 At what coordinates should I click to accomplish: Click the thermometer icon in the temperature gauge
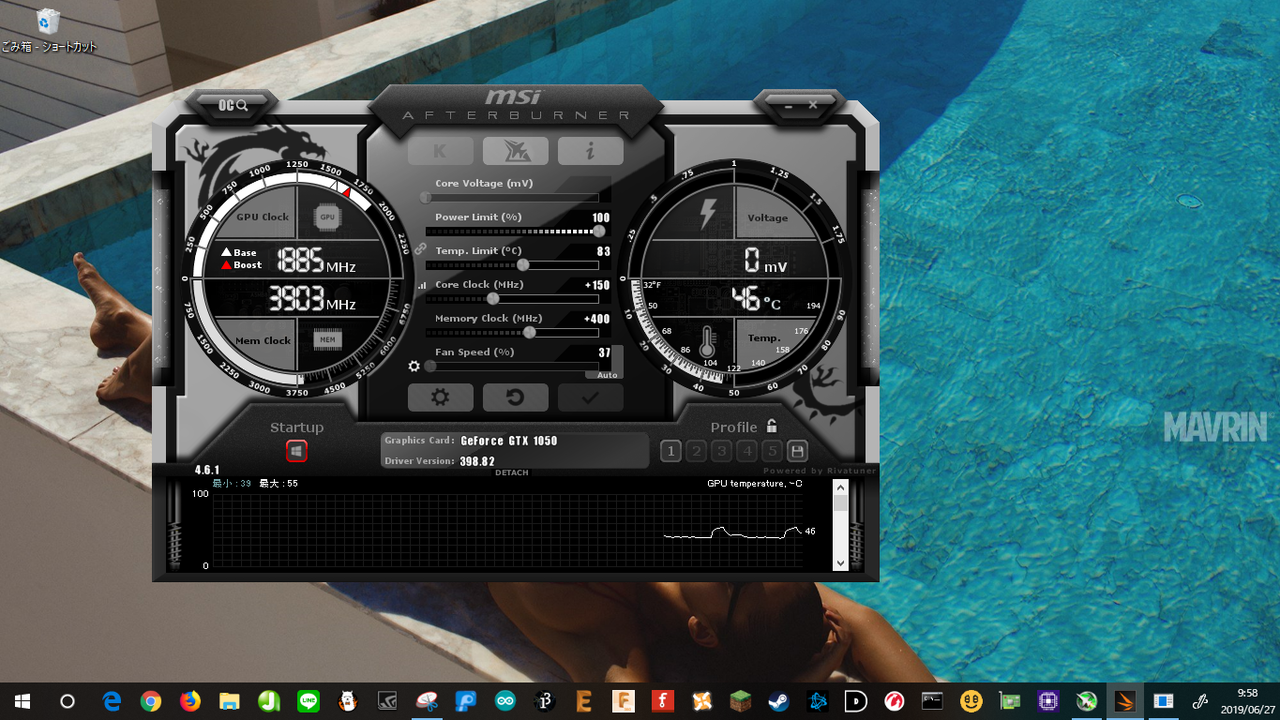[708, 342]
